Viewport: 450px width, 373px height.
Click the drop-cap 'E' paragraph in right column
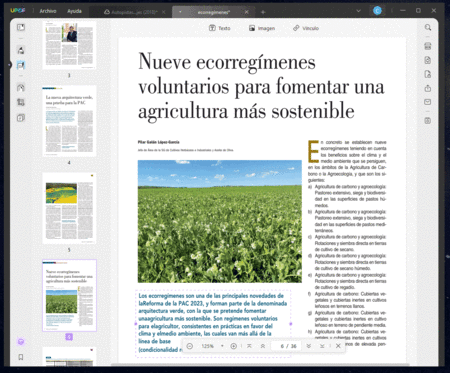(347, 161)
